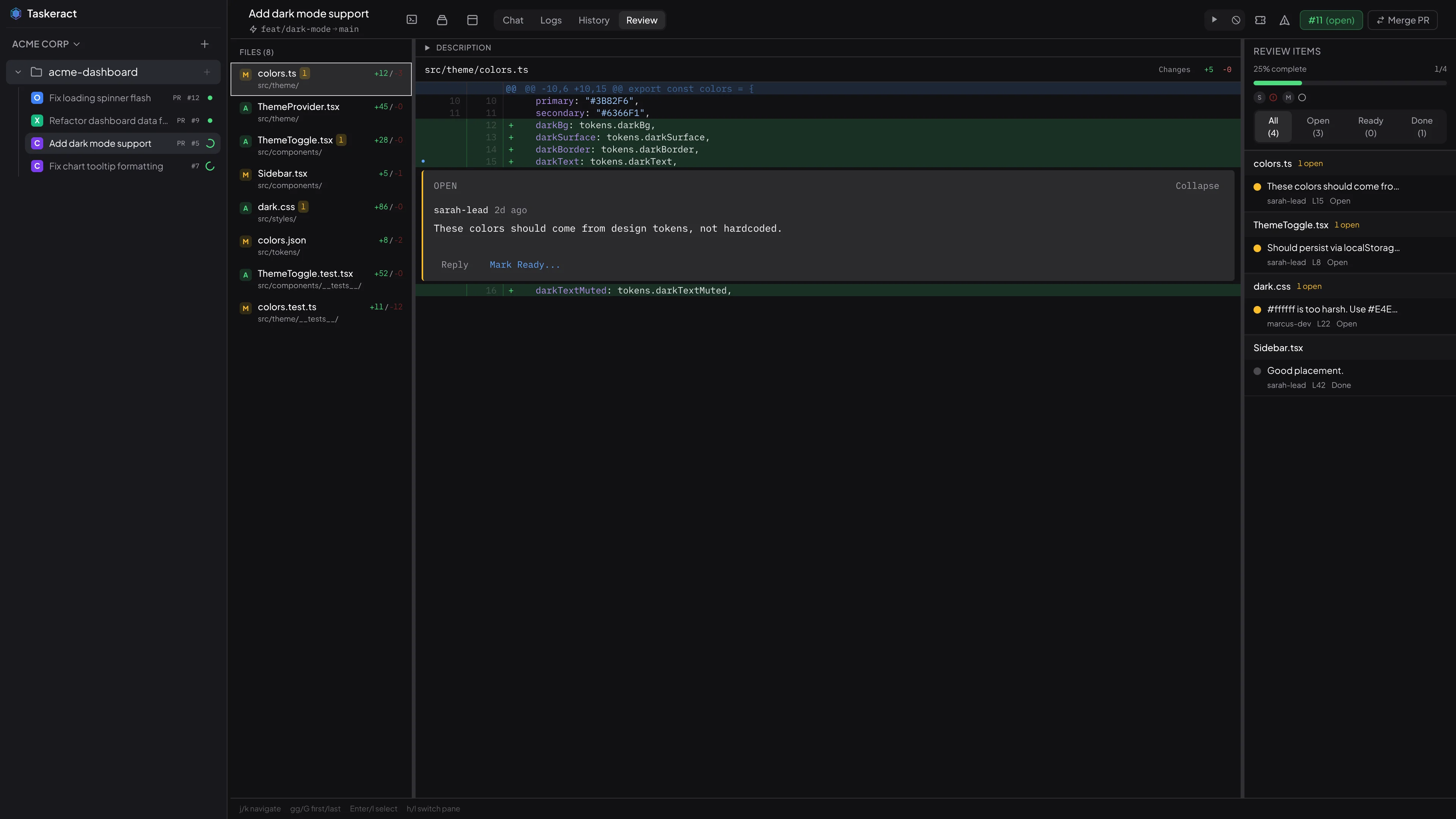Image resolution: width=1456 pixels, height=819 pixels.
Task: Click the Run play icon near Merge PR
Action: 1214,20
